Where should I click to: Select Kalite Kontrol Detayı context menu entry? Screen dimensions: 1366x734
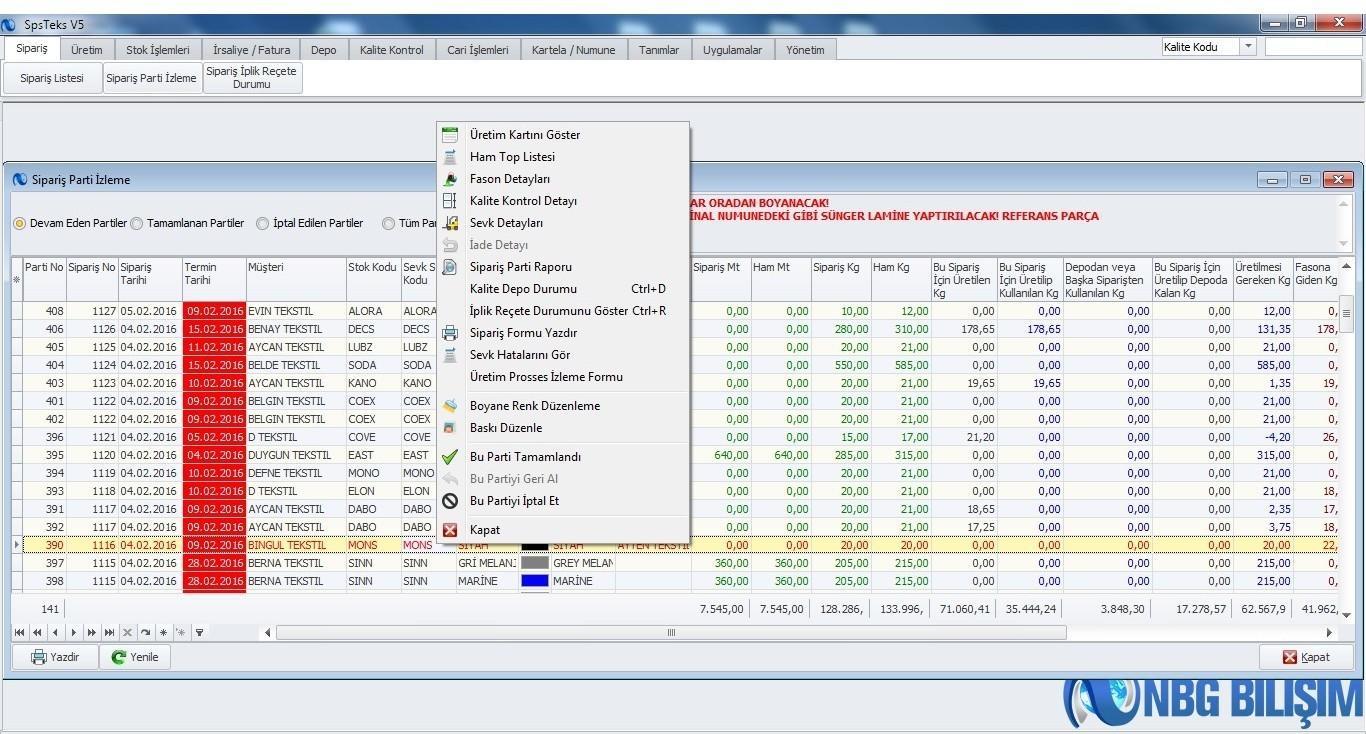(562, 201)
